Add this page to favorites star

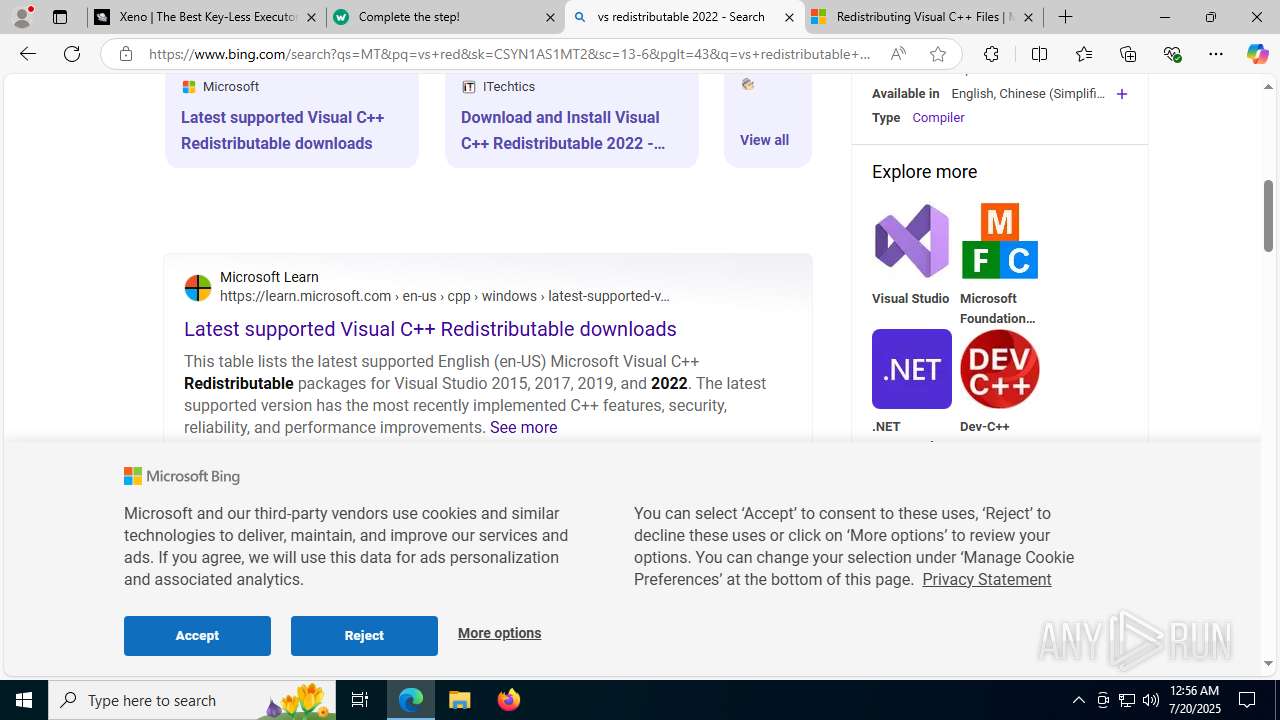(938, 54)
